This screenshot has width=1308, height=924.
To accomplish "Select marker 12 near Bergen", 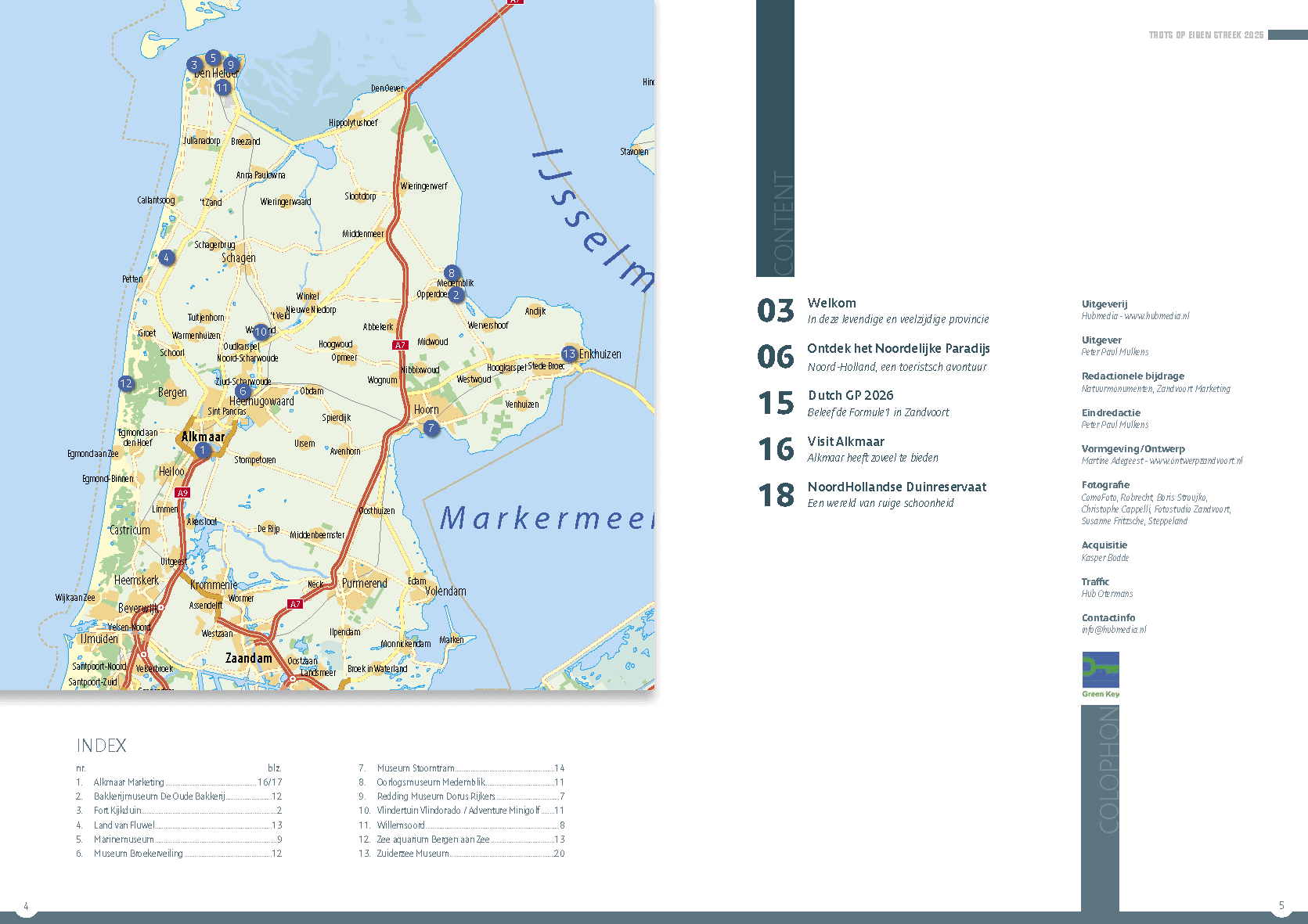I will (126, 384).
